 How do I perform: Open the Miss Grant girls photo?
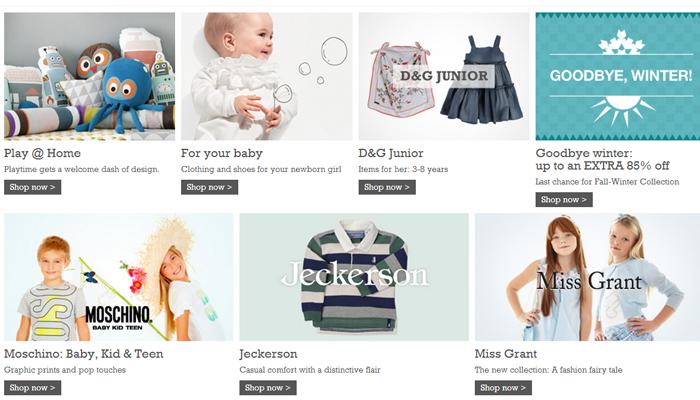588,277
